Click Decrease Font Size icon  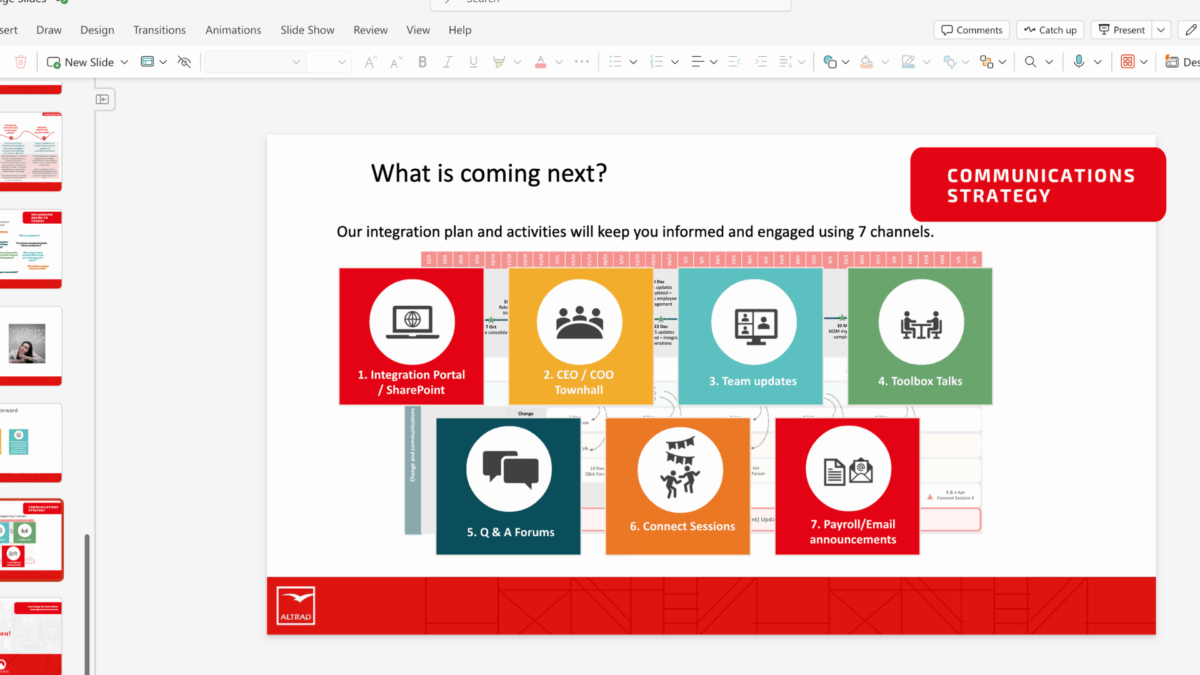395,62
